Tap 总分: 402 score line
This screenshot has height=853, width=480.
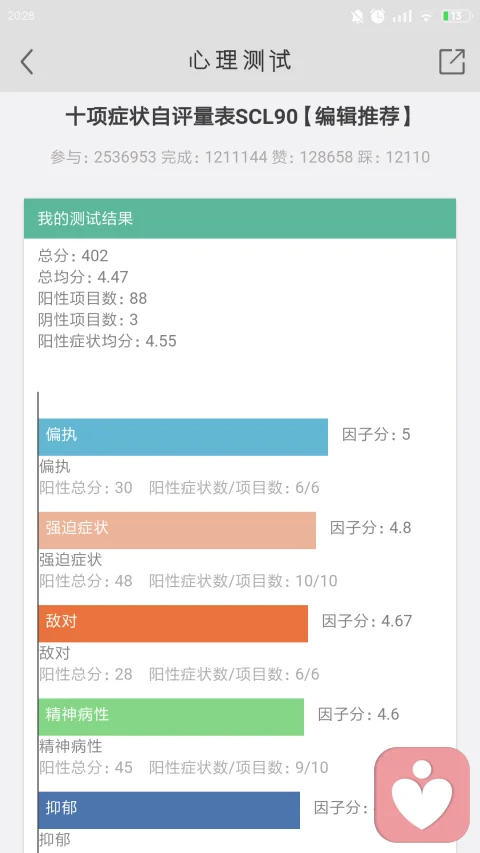point(73,255)
